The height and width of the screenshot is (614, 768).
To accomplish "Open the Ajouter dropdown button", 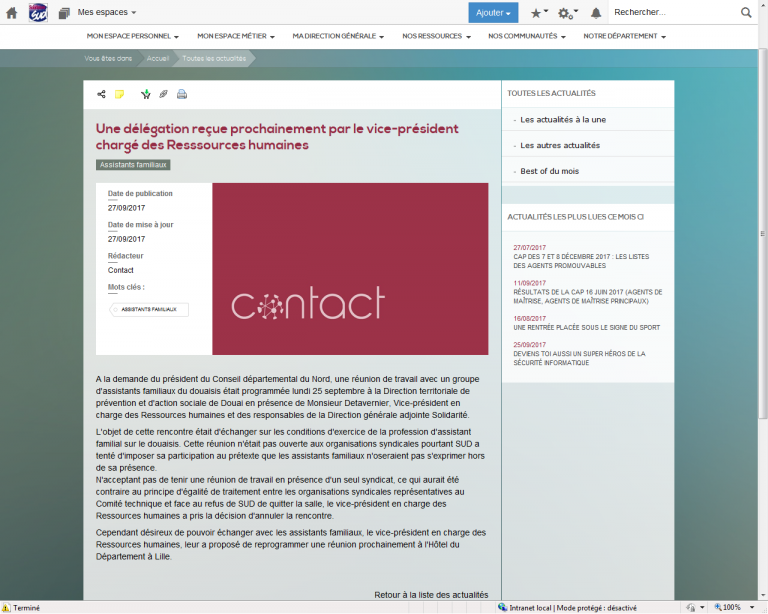I will [x=493, y=13].
